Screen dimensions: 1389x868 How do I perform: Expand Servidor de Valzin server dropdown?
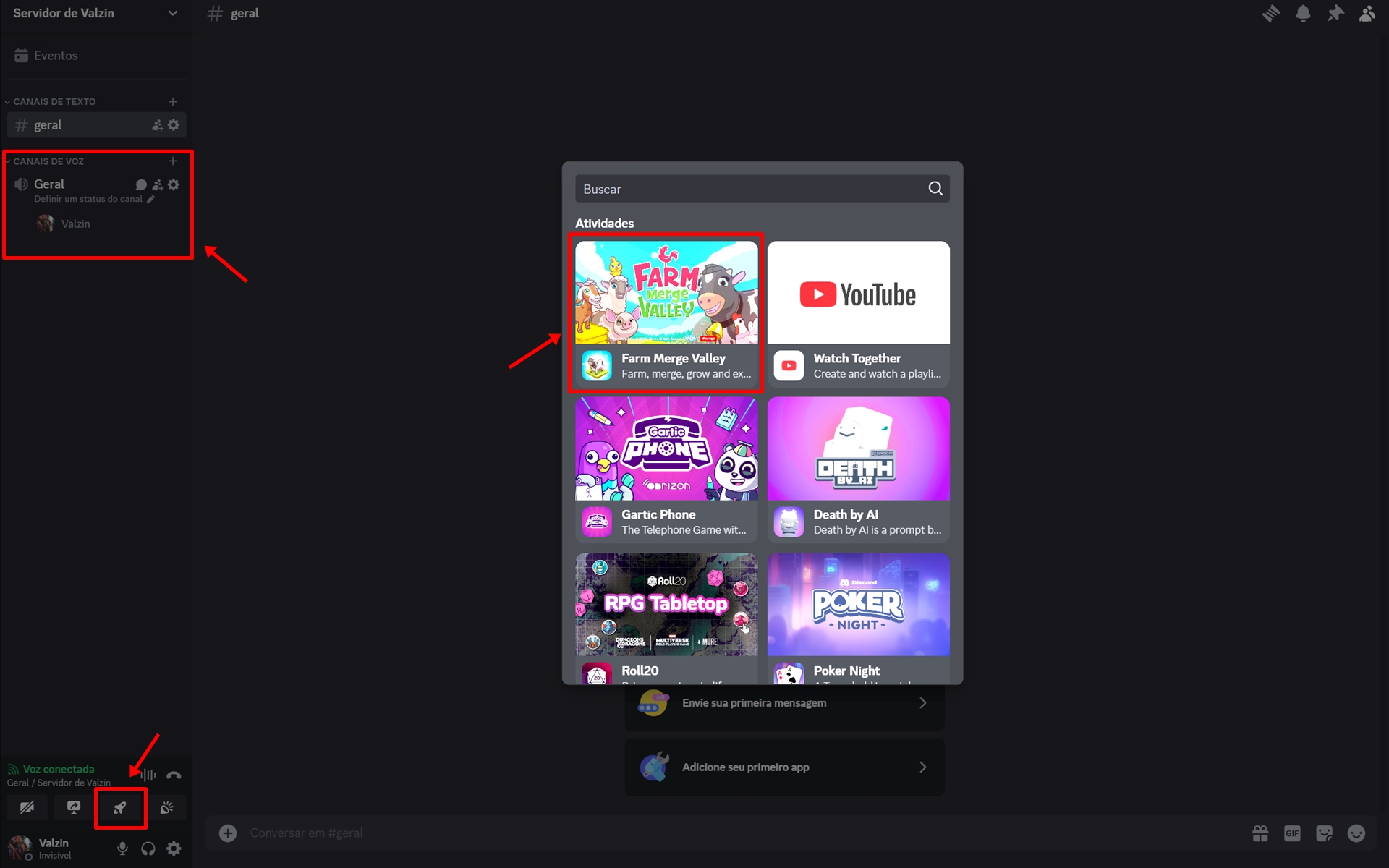click(95, 13)
